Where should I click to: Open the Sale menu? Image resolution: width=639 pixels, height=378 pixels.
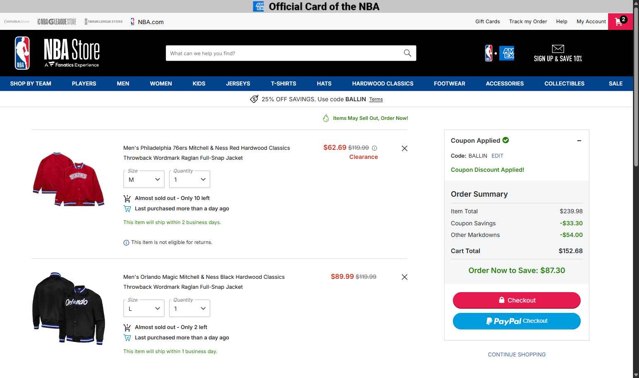coord(615,84)
